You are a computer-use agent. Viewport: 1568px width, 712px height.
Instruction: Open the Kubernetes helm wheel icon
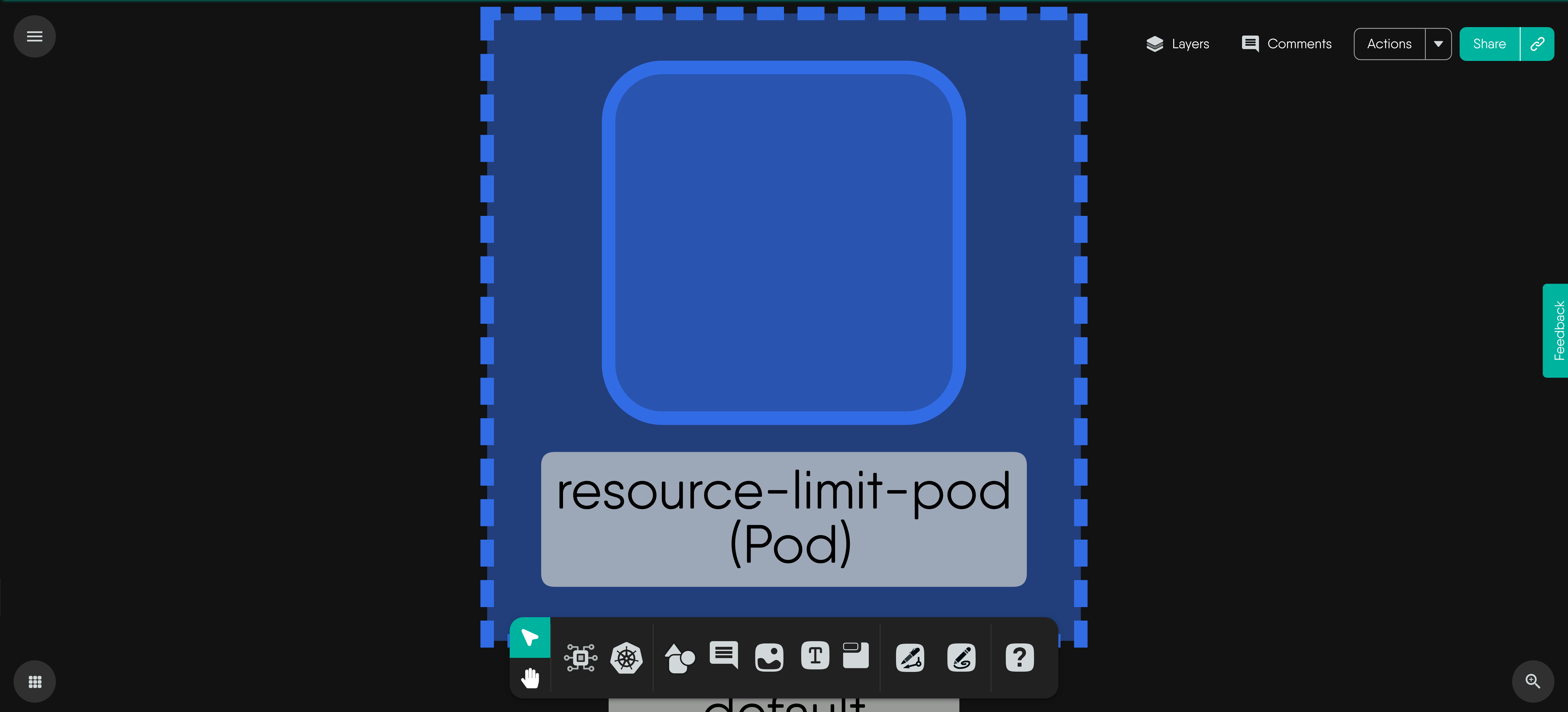tap(626, 658)
